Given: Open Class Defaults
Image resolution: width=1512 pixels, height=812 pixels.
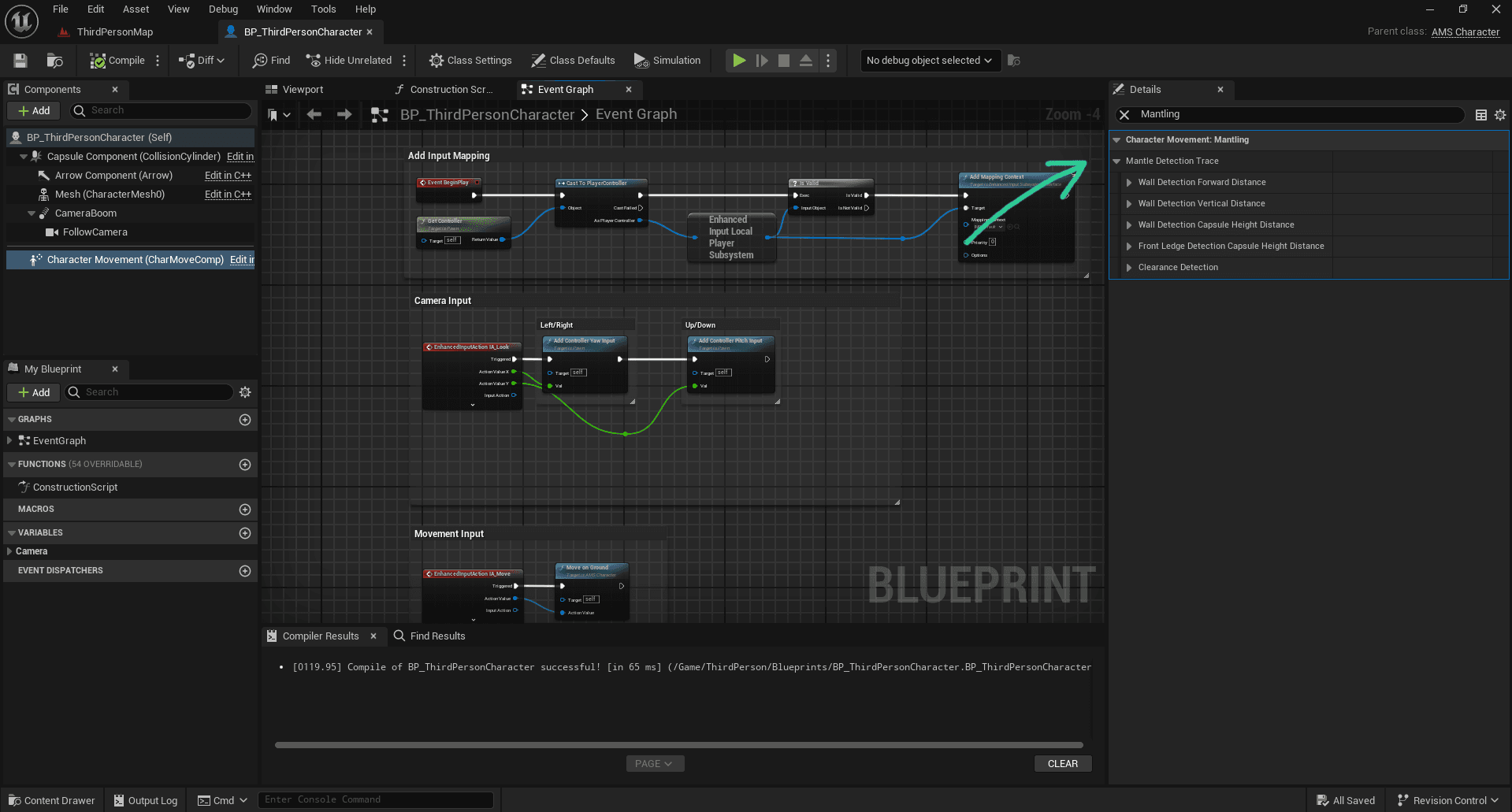Looking at the screenshot, I should click(573, 61).
